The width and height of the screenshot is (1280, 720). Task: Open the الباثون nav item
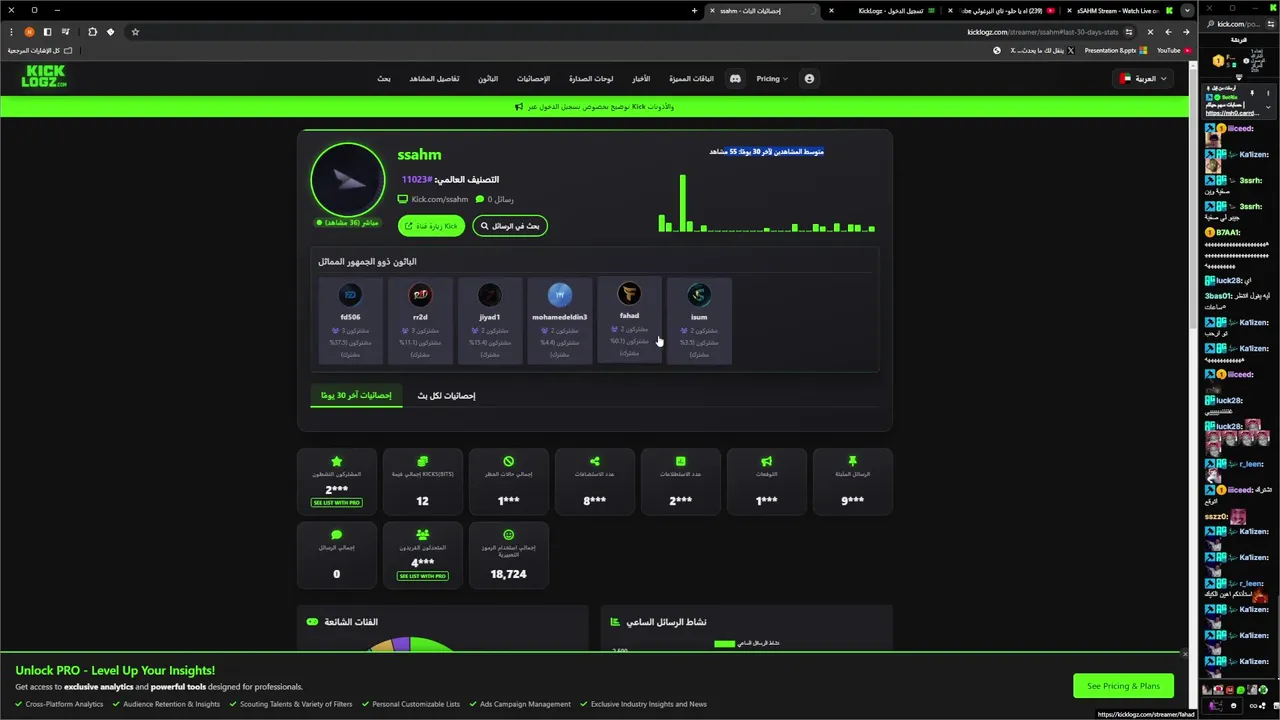488,78
